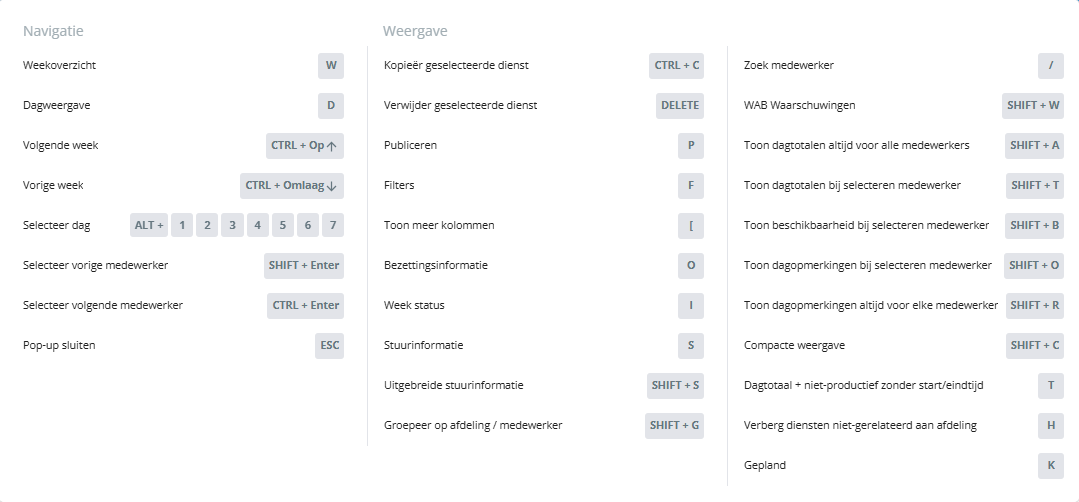Click the ESC badge for Pop-up sluiten
The height and width of the screenshot is (502, 1079).
[x=330, y=346]
